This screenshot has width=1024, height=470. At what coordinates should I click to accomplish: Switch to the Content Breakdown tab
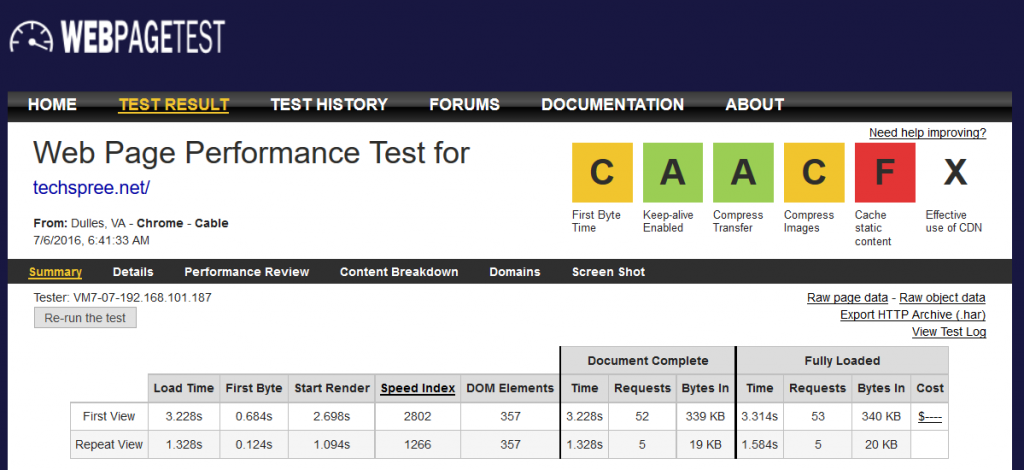coord(399,272)
